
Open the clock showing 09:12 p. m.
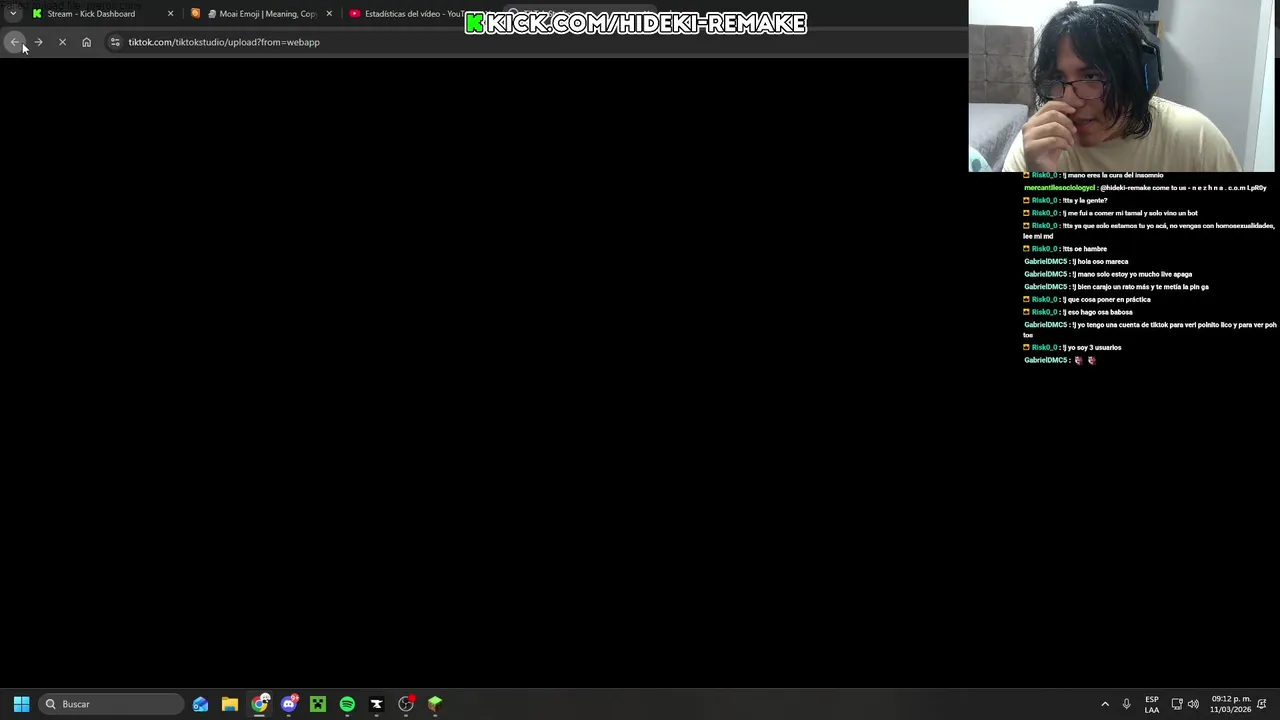(1230, 704)
